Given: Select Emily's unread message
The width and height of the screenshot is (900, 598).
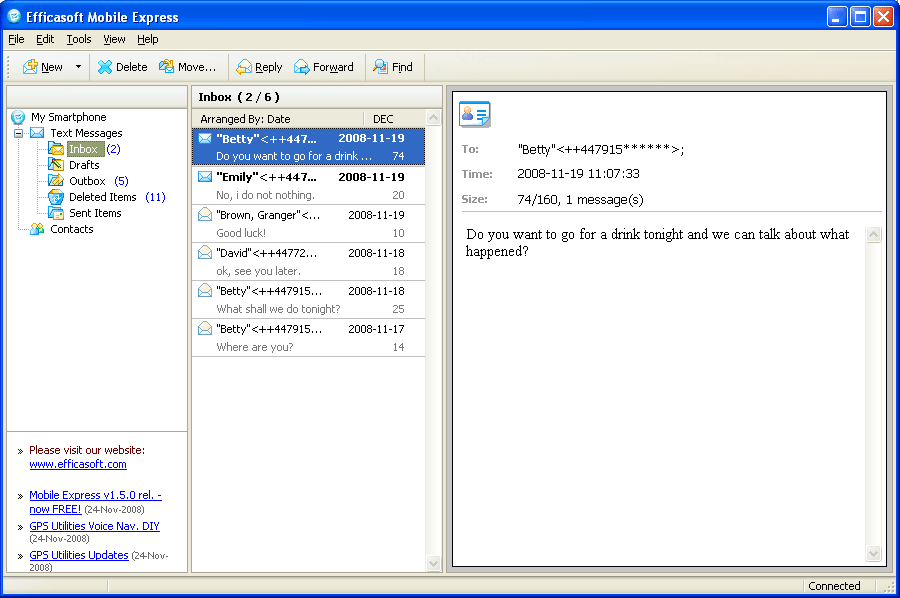Looking at the screenshot, I should pyautogui.click(x=308, y=185).
